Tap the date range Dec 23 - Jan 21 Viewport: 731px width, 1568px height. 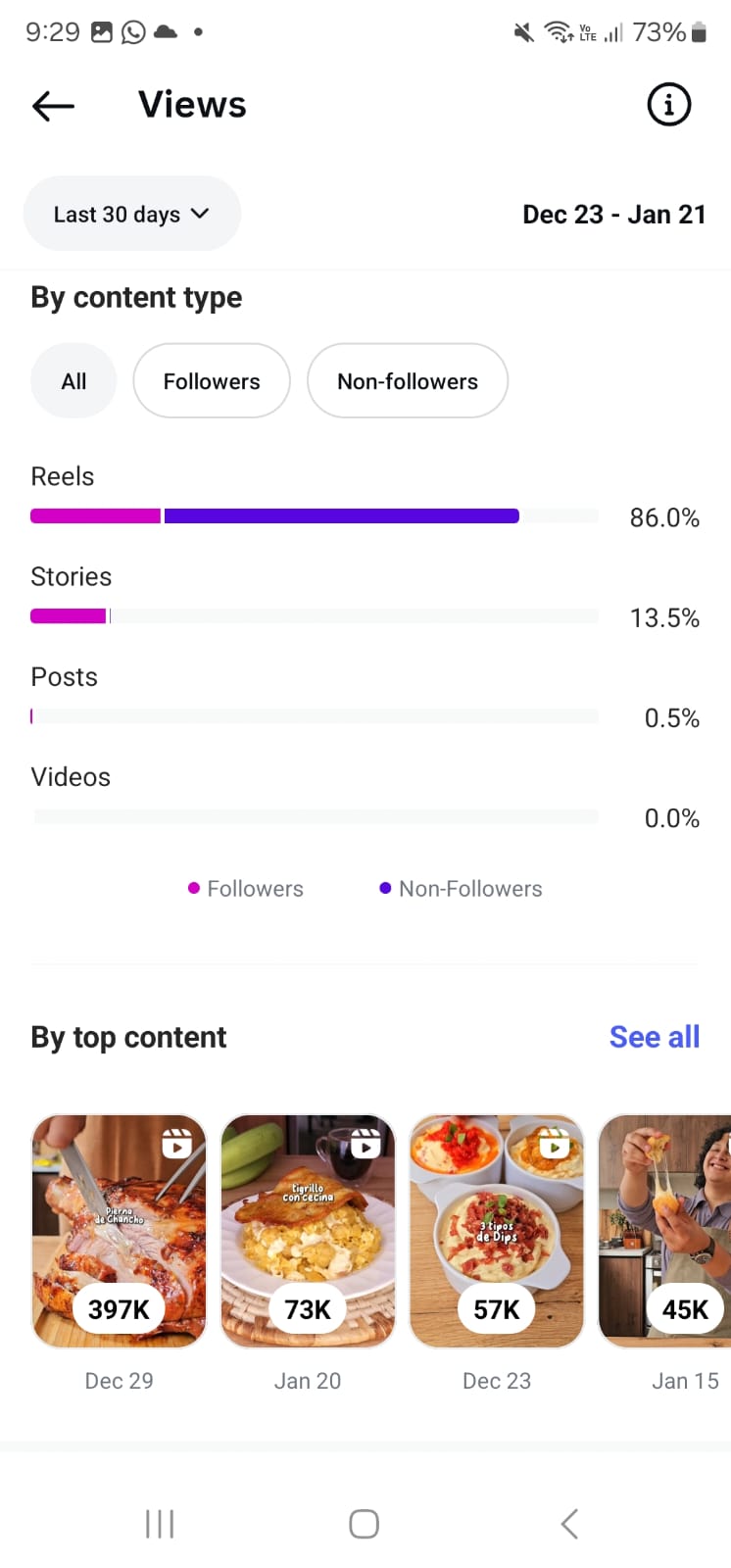tap(613, 215)
